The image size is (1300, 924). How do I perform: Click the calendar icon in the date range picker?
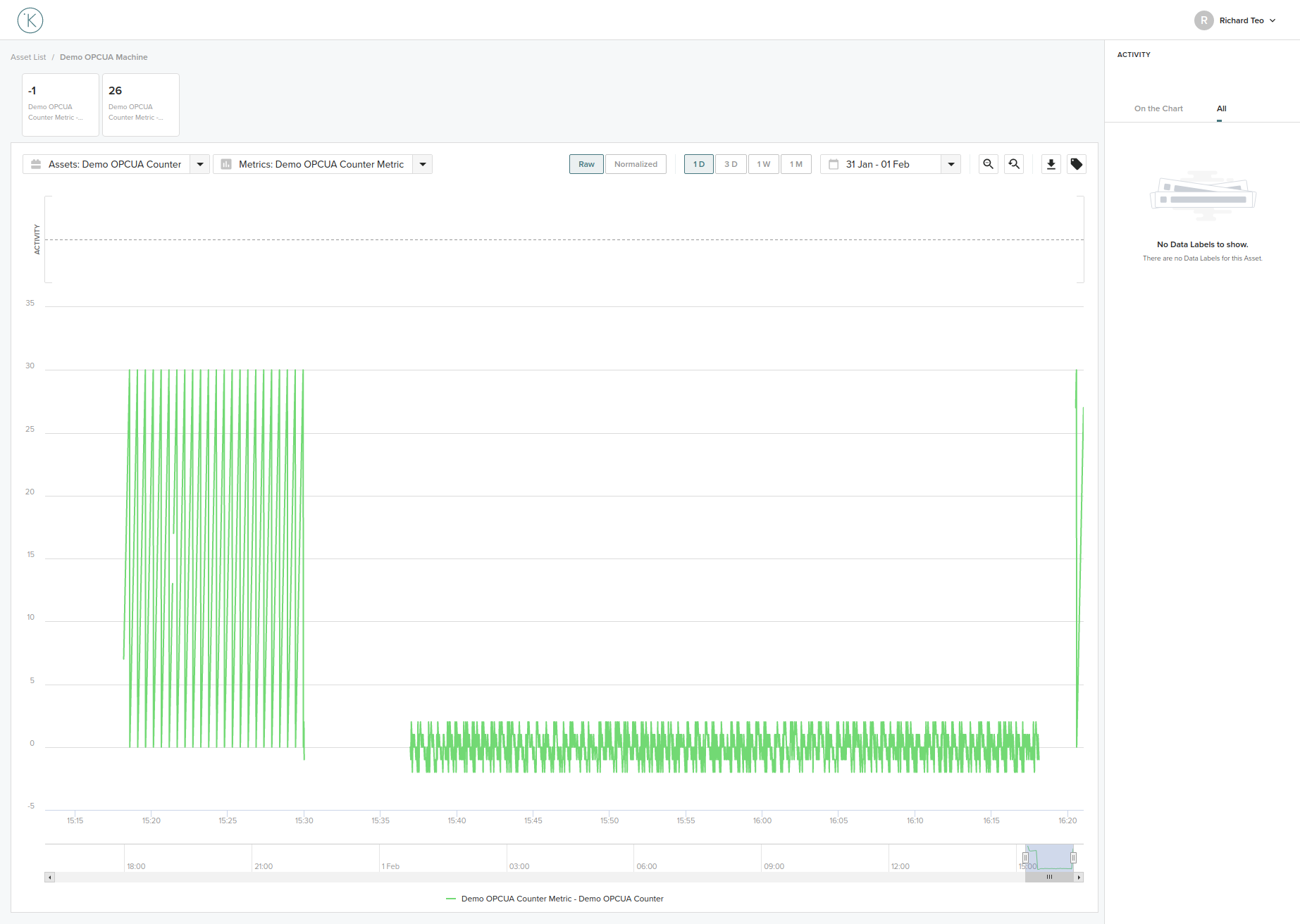click(833, 163)
